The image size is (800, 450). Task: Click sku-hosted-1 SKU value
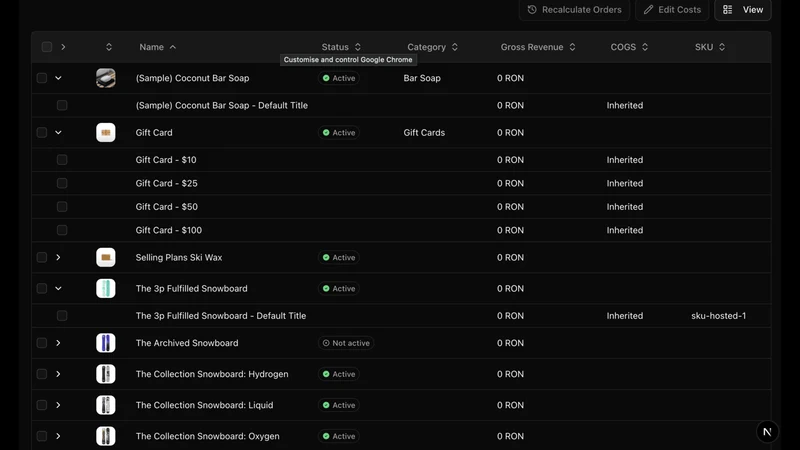[x=718, y=316]
